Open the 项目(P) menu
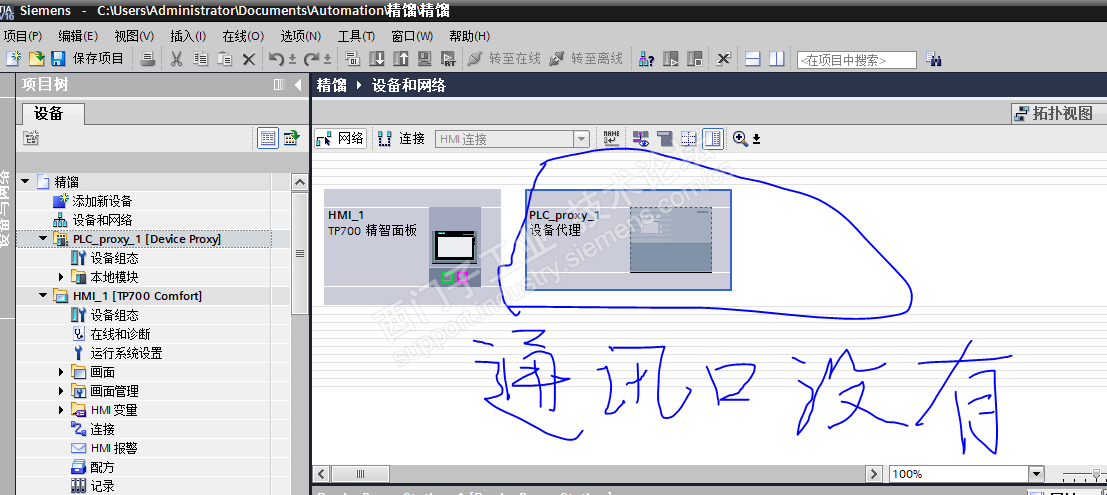Screen dimensions: 1107x495 (x=23, y=36)
